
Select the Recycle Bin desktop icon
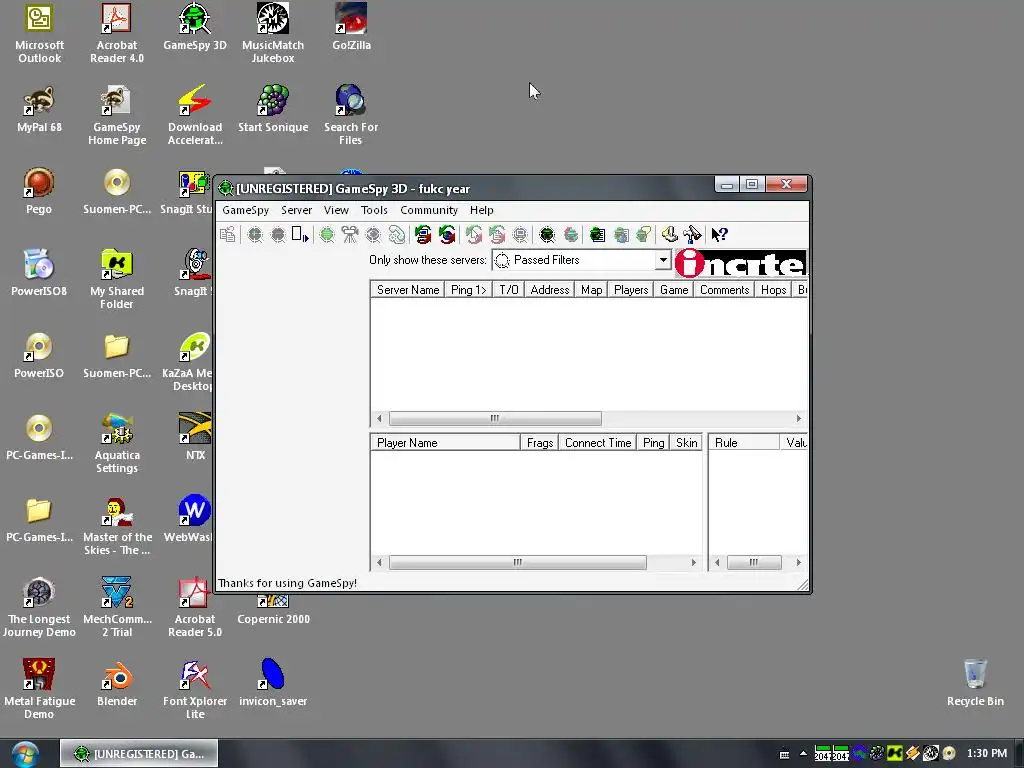(x=975, y=683)
